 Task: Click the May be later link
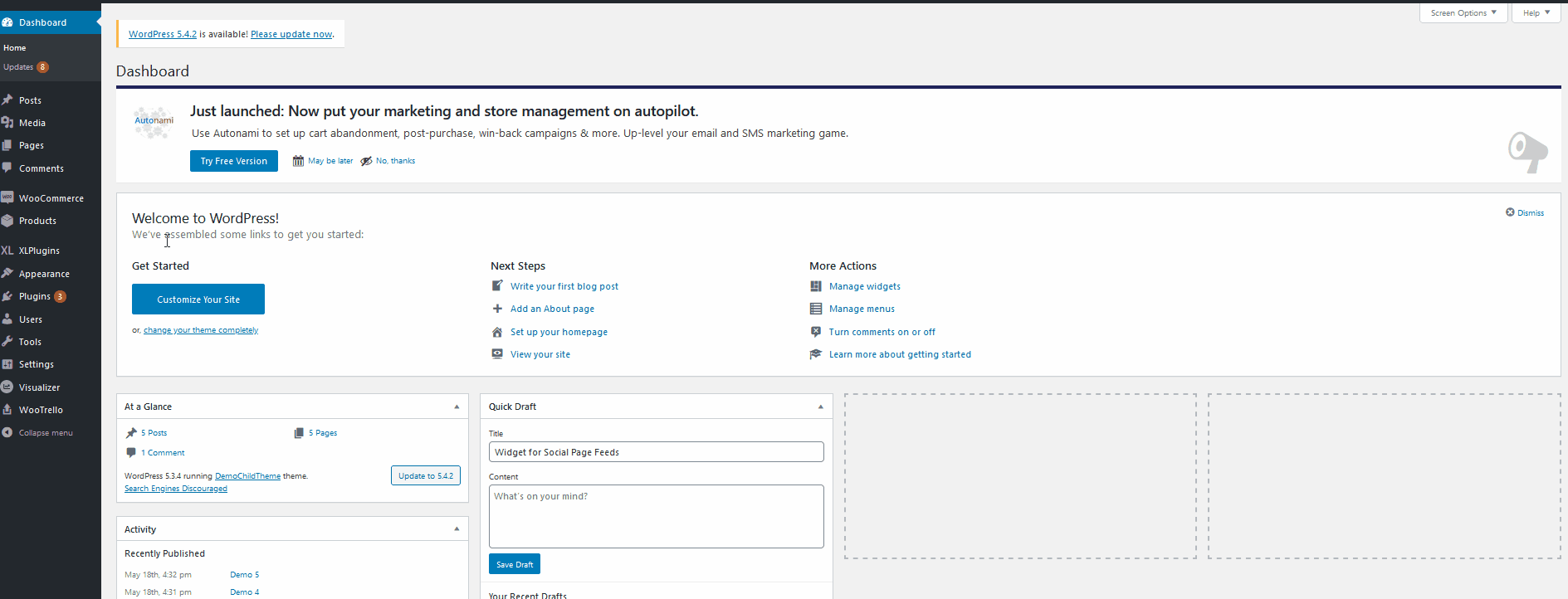pos(330,161)
